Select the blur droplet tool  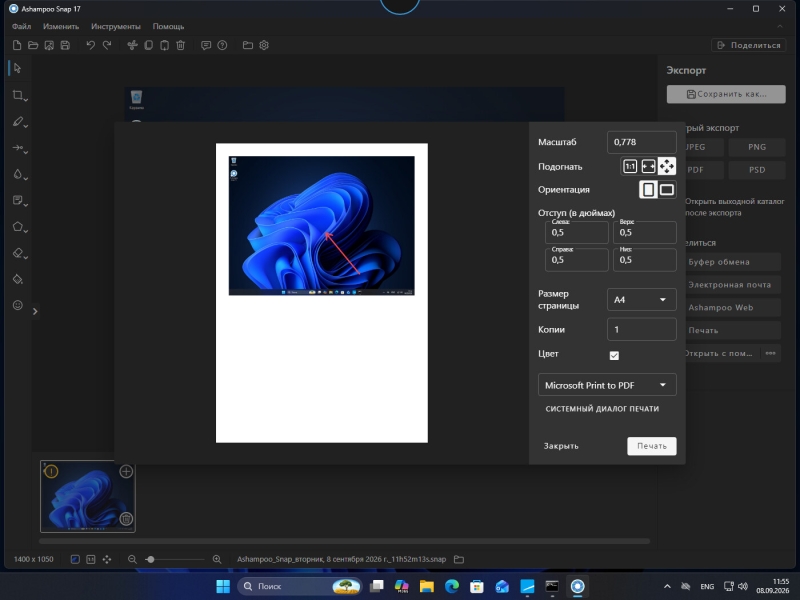click(19, 174)
